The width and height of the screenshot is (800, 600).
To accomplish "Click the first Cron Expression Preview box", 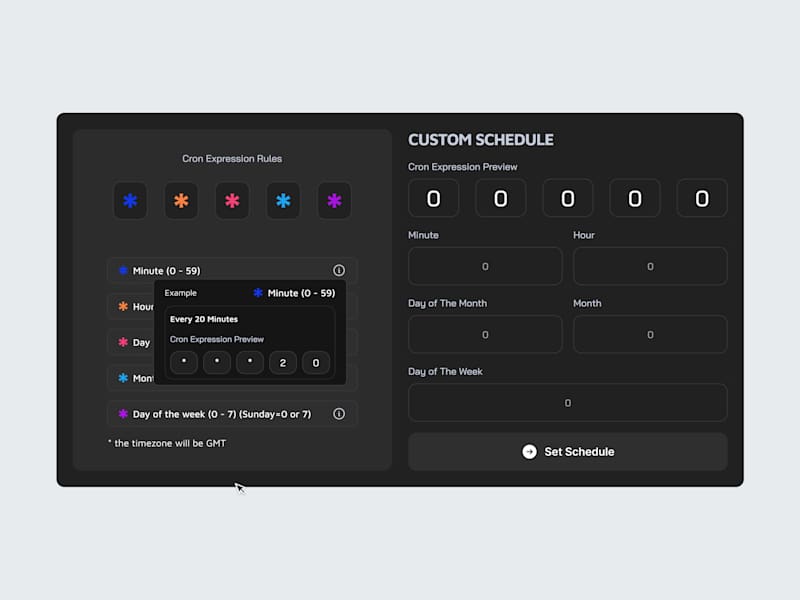I will 433,198.
